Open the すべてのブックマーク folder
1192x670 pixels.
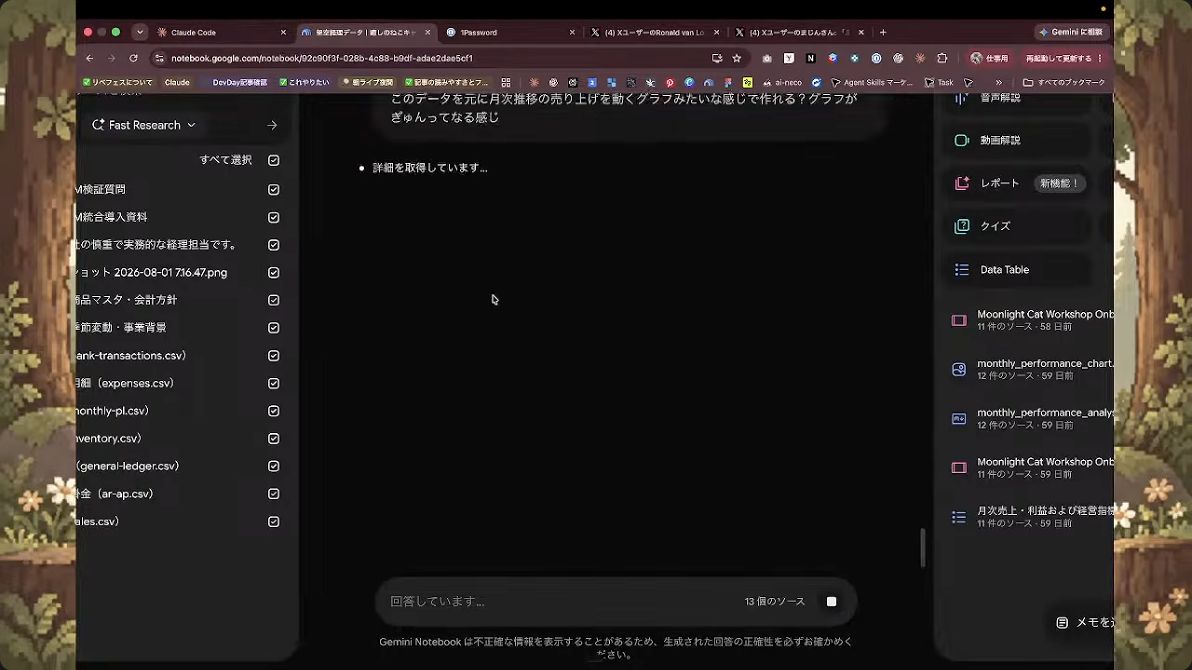[1064, 82]
